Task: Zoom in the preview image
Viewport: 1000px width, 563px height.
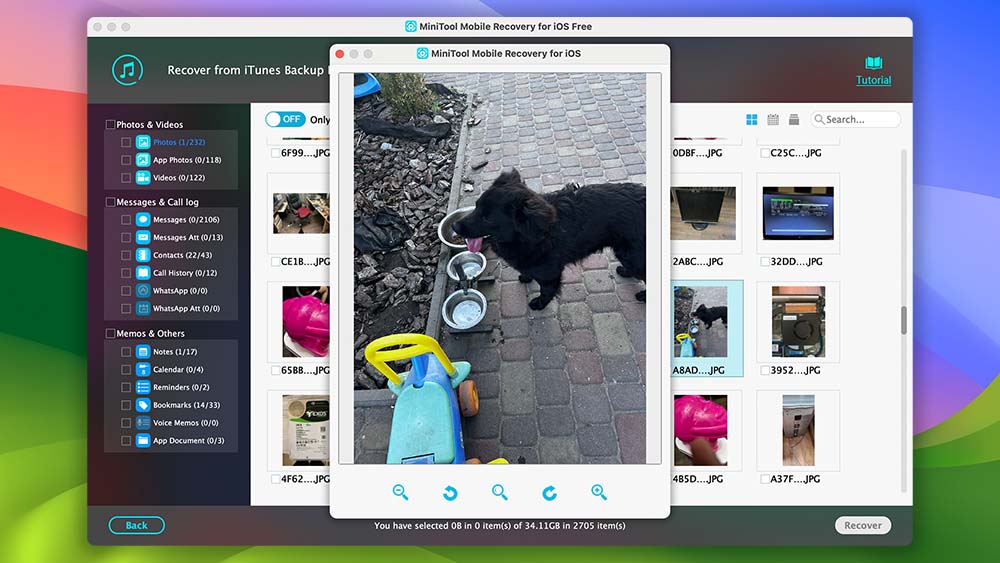Action: click(x=599, y=492)
